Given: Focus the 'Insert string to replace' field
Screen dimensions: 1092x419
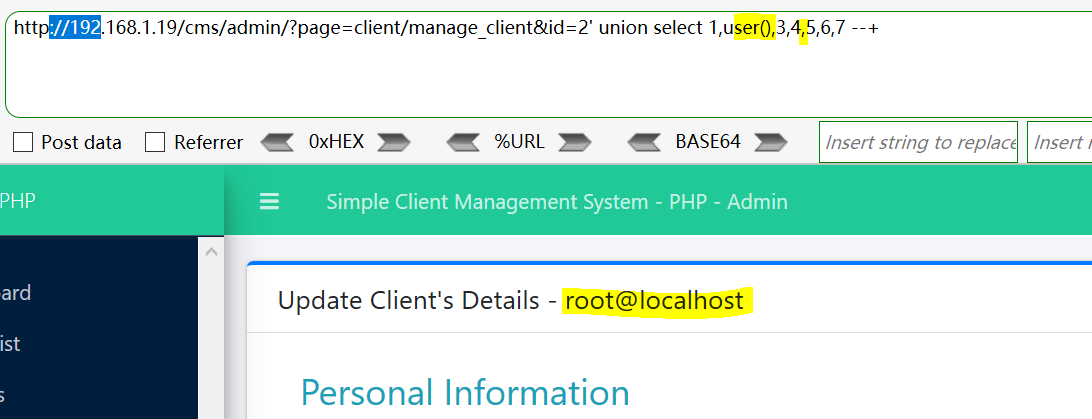Looking at the screenshot, I should 919,142.
